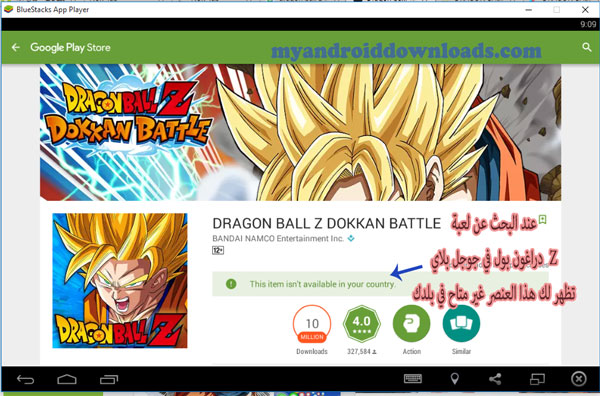600x396 pixels.
Task: Close BlueStacks via circled X icon
Action: tap(579, 379)
